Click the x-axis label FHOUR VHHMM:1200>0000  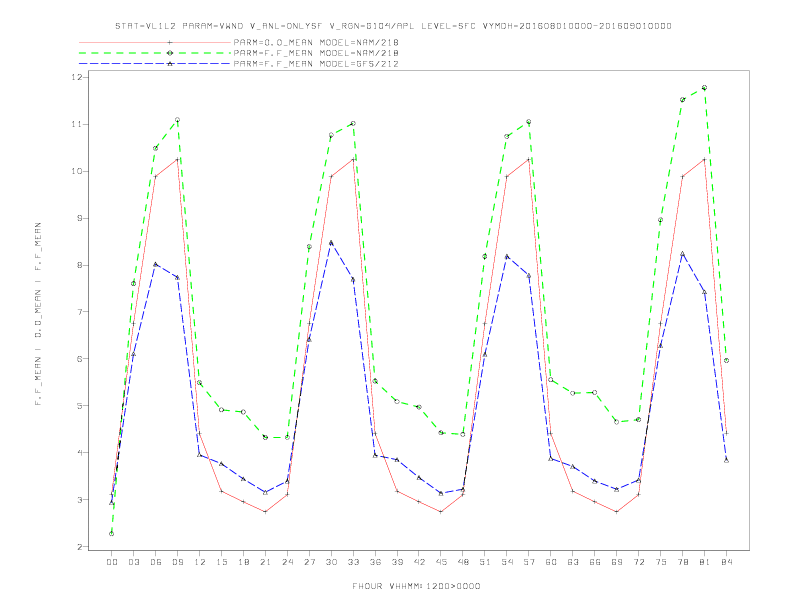click(416, 586)
